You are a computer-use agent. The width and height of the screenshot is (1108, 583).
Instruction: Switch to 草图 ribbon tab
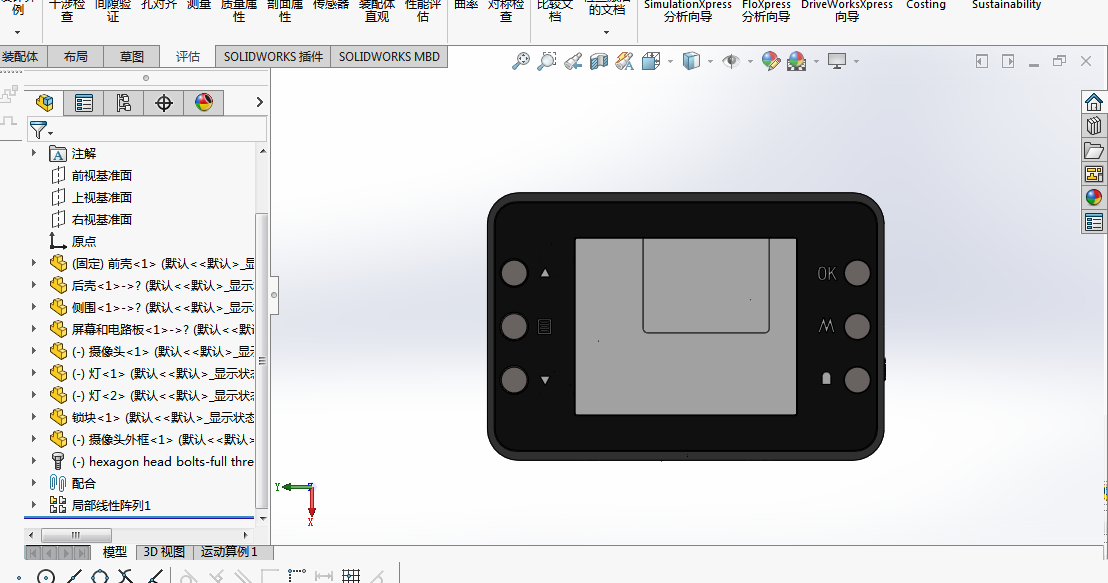131,57
